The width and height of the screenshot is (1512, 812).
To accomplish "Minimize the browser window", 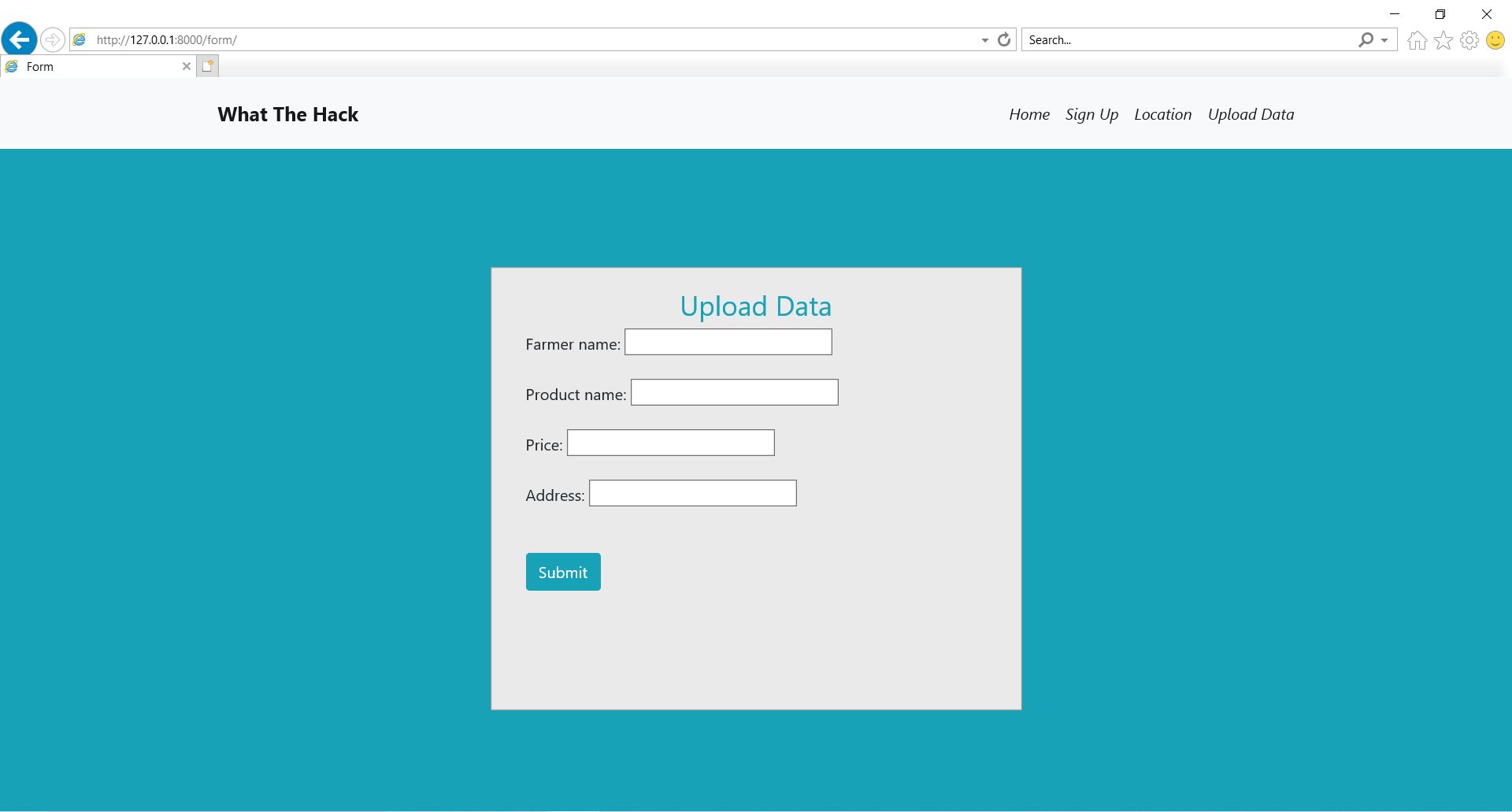I will tap(1395, 14).
